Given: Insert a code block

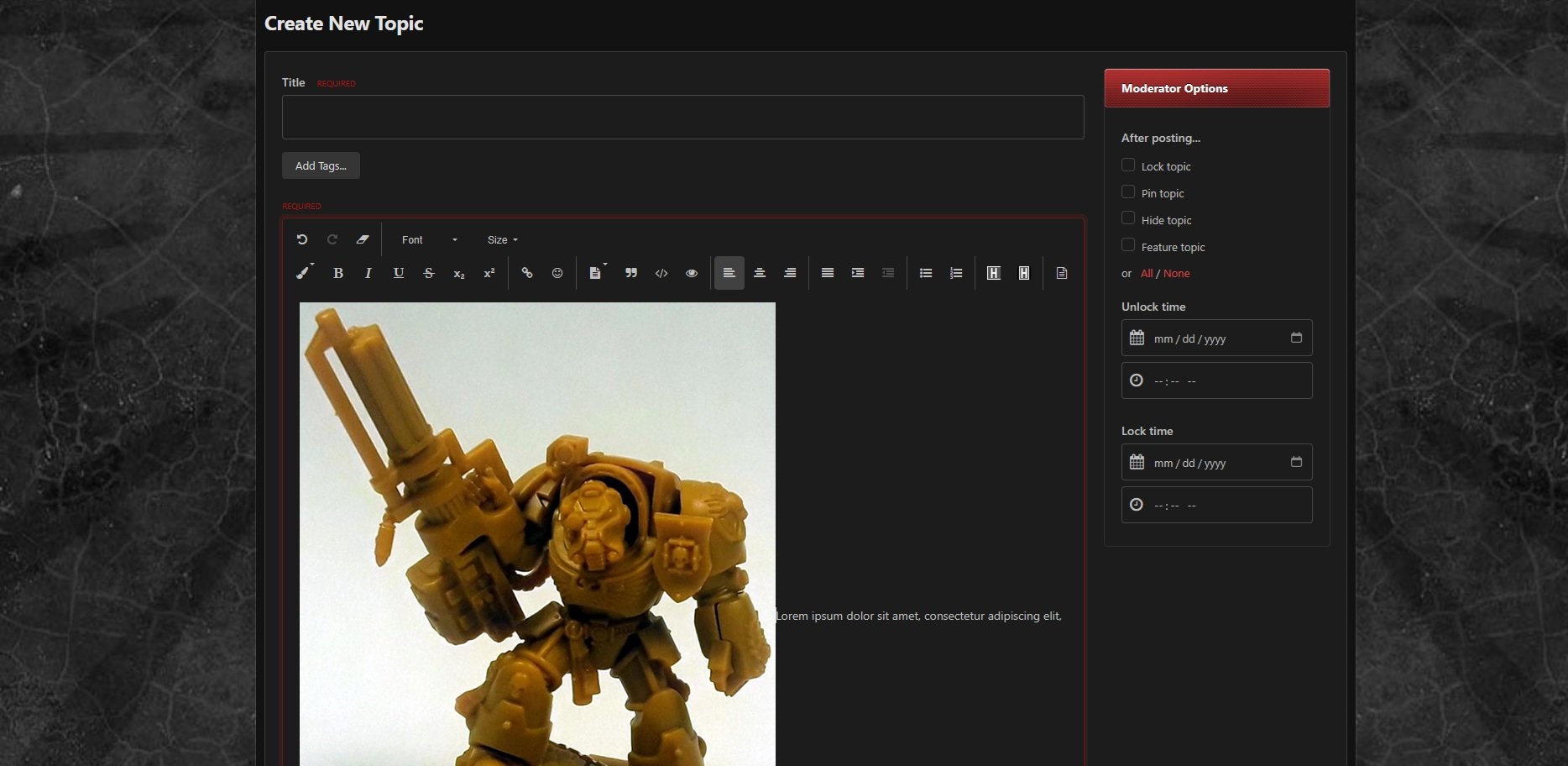Looking at the screenshot, I should point(661,273).
